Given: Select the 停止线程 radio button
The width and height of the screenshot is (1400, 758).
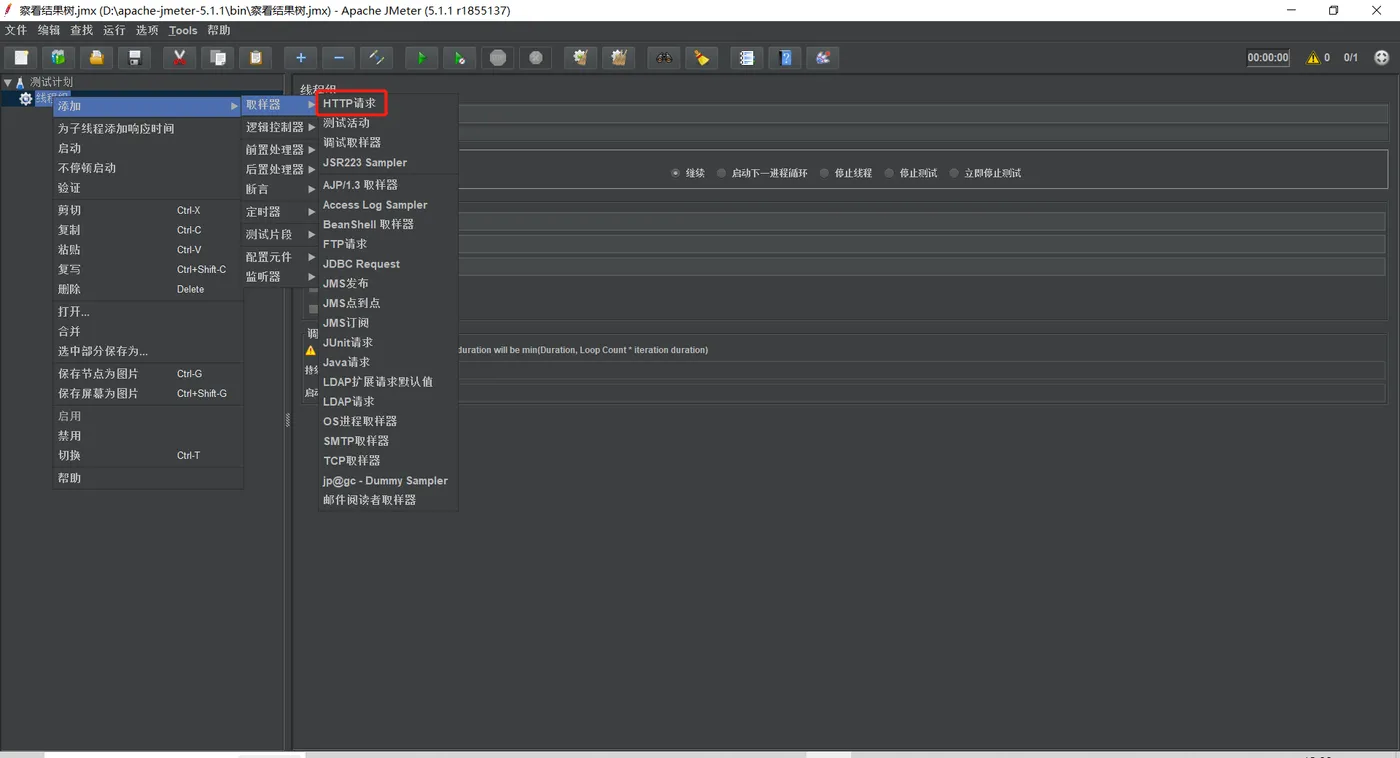Looking at the screenshot, I should (824, 173).
